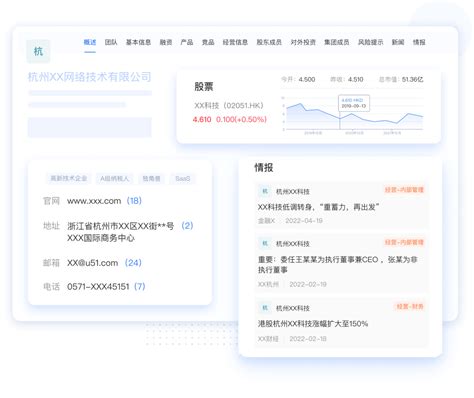Click the 高新技术企业 tag
The height and width of the screenshot is (398, 474).
point(69,179)
